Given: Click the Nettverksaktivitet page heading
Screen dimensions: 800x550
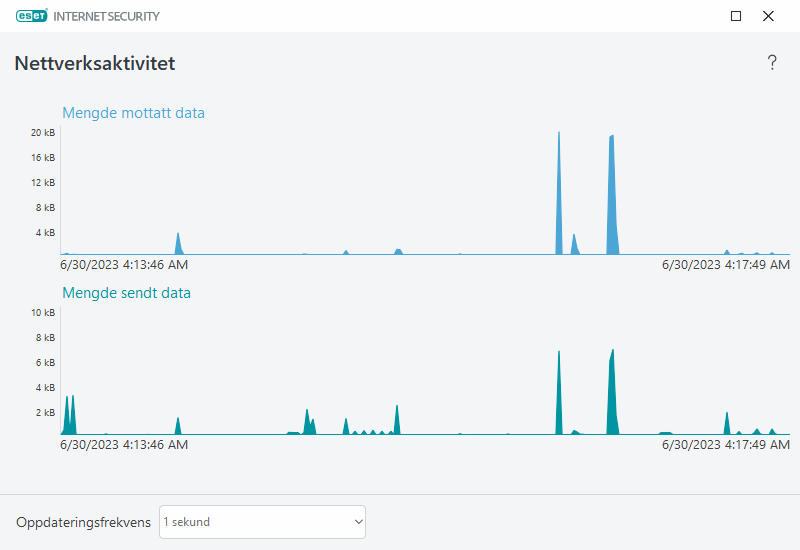Looking at the screenshot, I should click(95, 63).
